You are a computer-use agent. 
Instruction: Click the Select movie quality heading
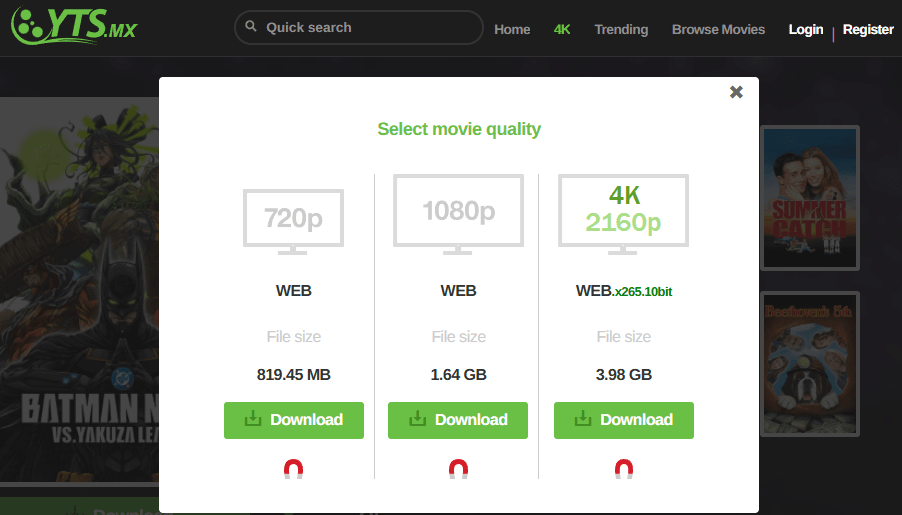(x=459, y=129)
